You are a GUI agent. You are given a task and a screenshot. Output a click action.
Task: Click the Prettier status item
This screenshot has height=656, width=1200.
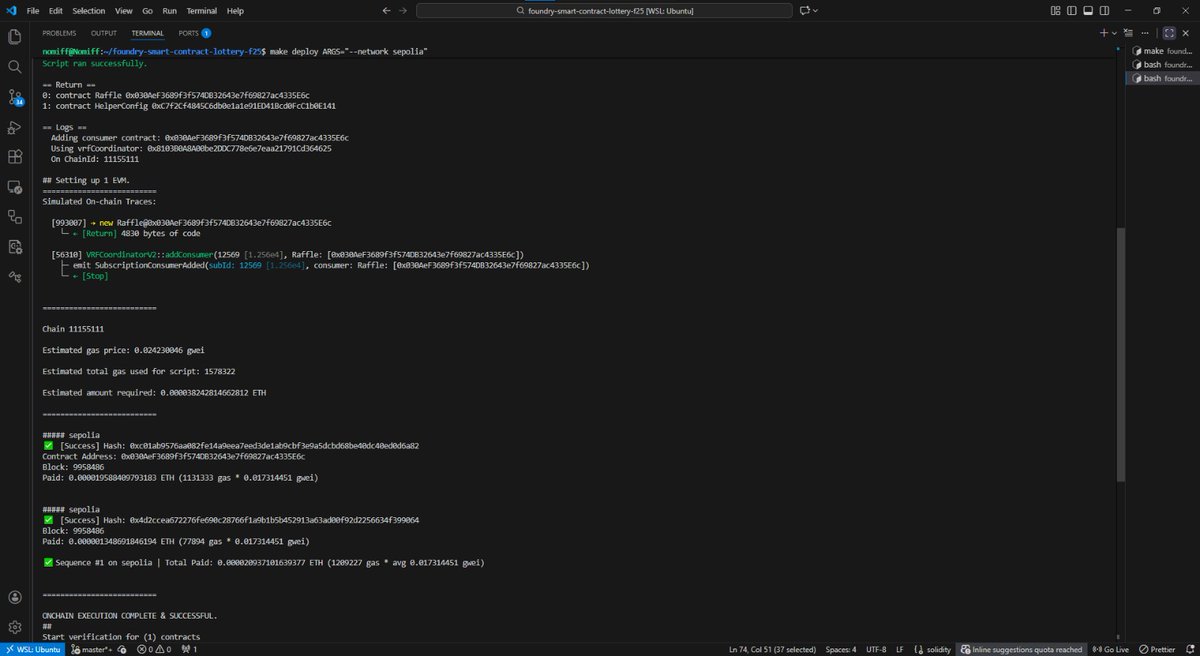point(1156,649)
